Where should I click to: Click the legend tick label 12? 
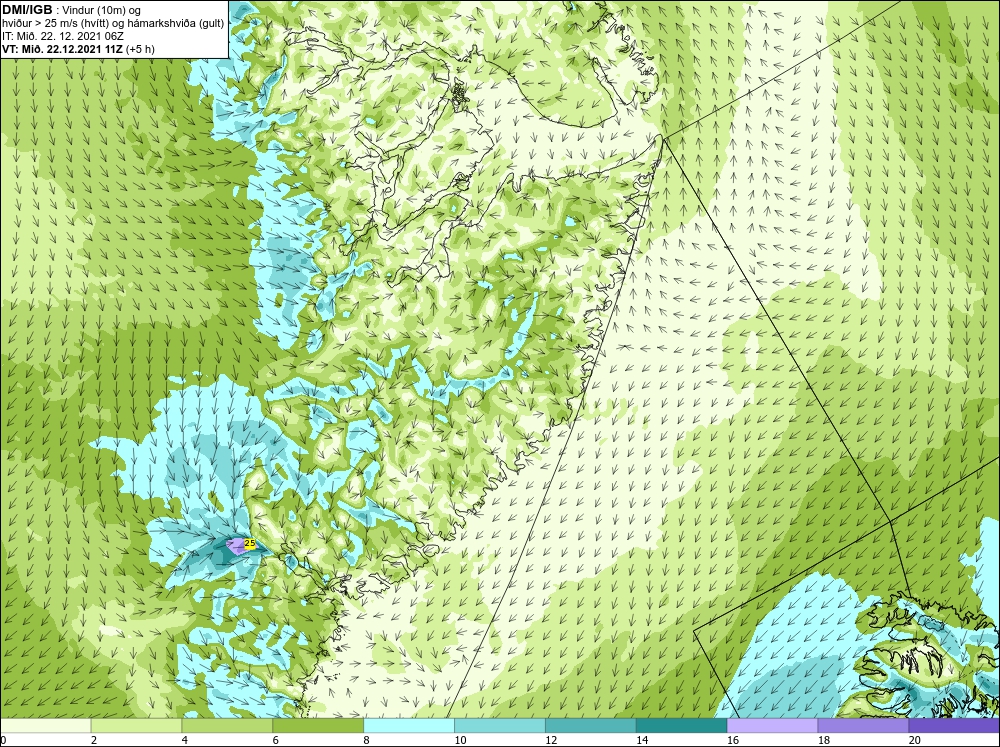pos(551,740)
